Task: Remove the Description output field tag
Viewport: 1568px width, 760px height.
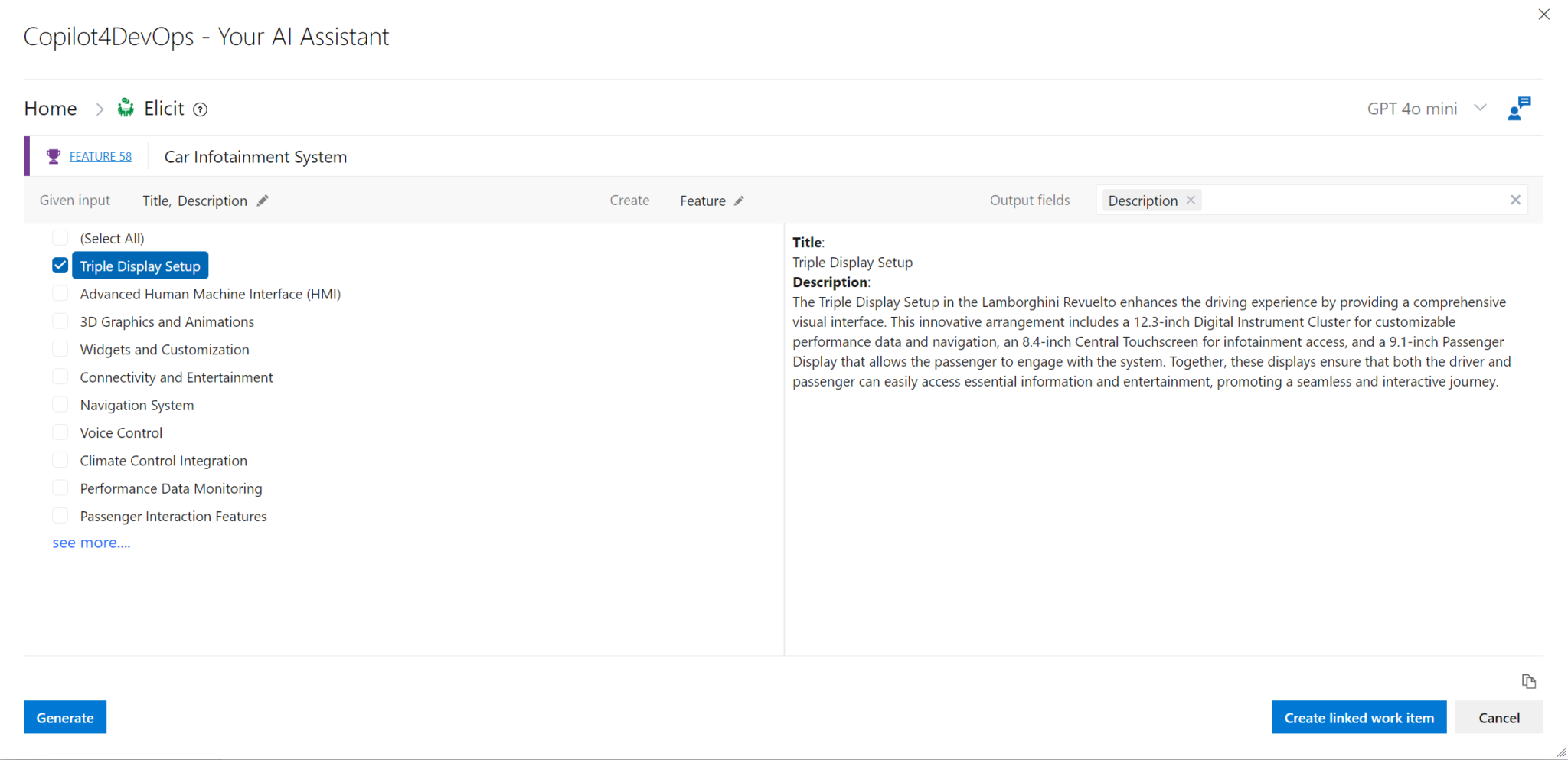Action: 1191,201
